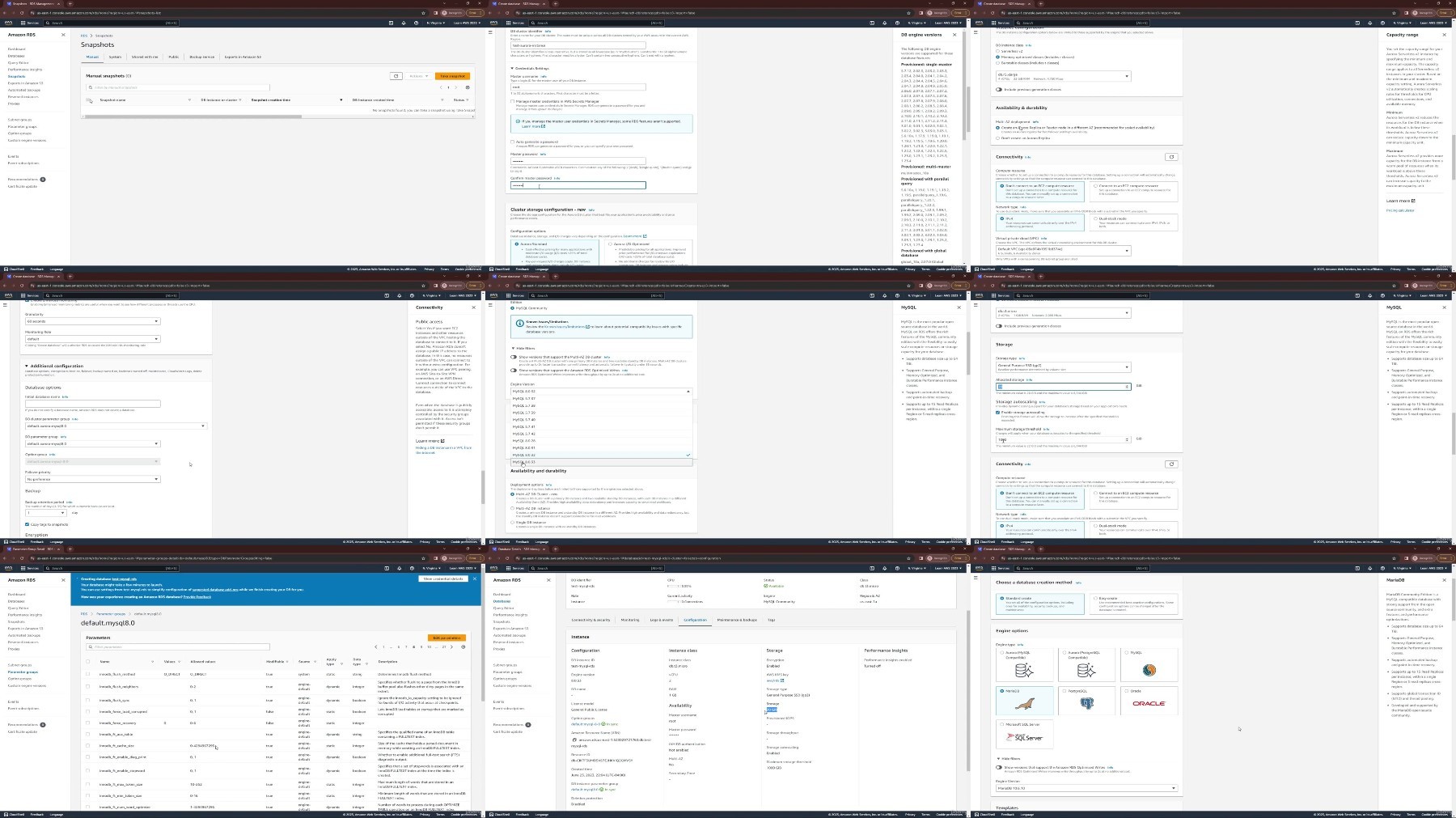Close the Connectivity help panel
Screen dimensions: 1456x818
click(474, 307)
